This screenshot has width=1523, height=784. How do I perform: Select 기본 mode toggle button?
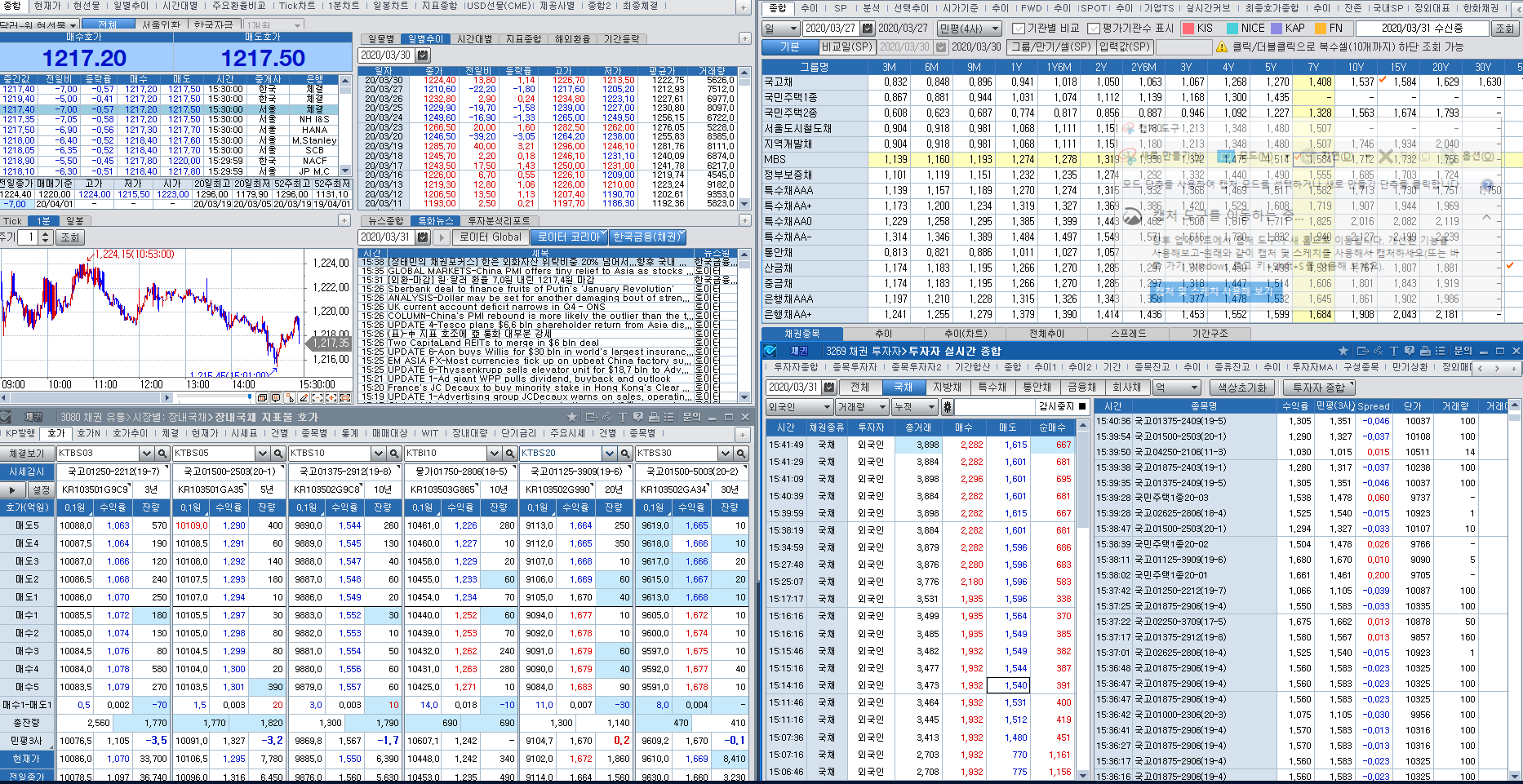tap(790, 47)
